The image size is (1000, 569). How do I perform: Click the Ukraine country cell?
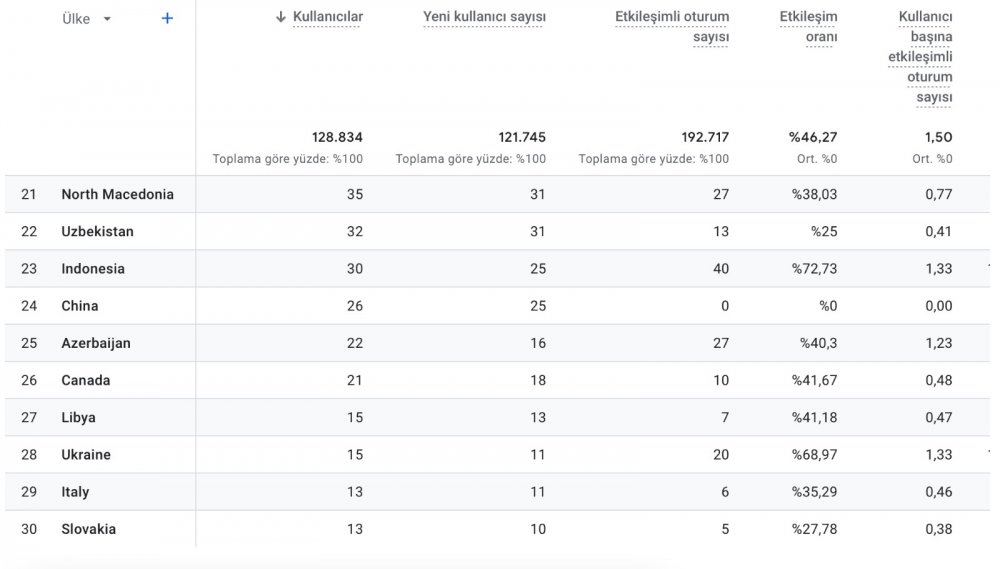click(86, 454)
